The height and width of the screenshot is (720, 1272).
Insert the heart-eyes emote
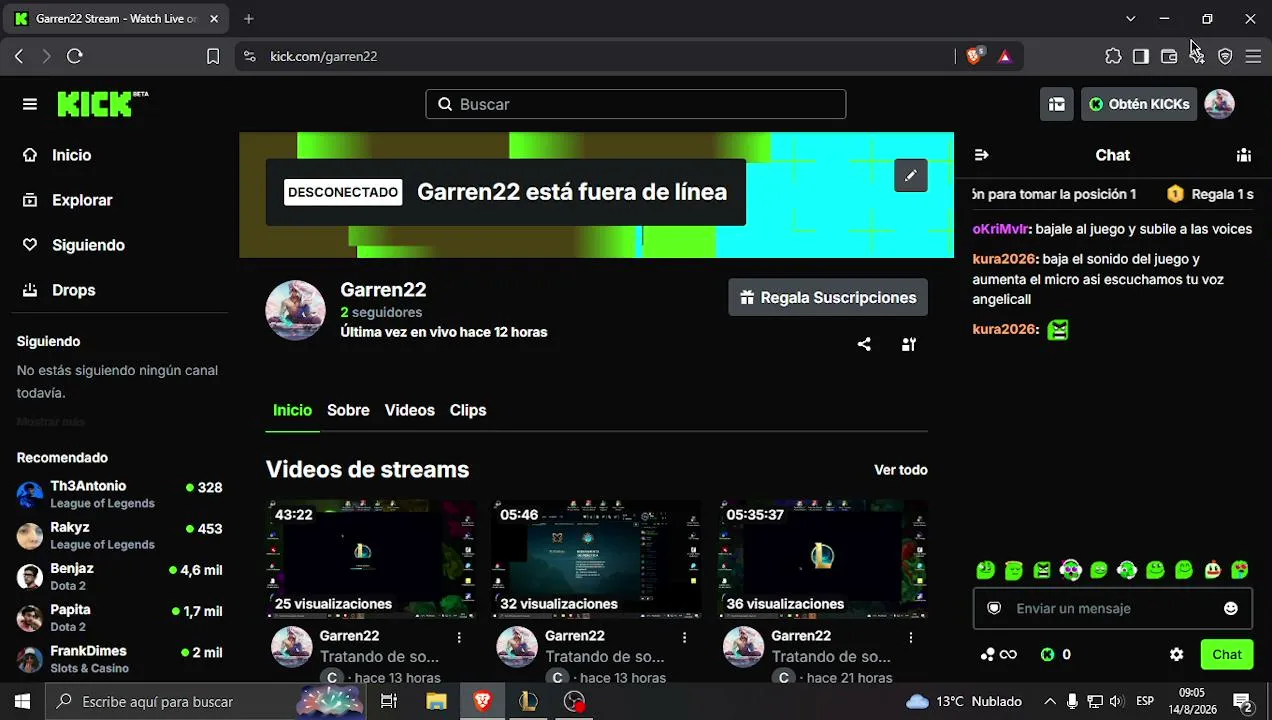pos(1240,570)
